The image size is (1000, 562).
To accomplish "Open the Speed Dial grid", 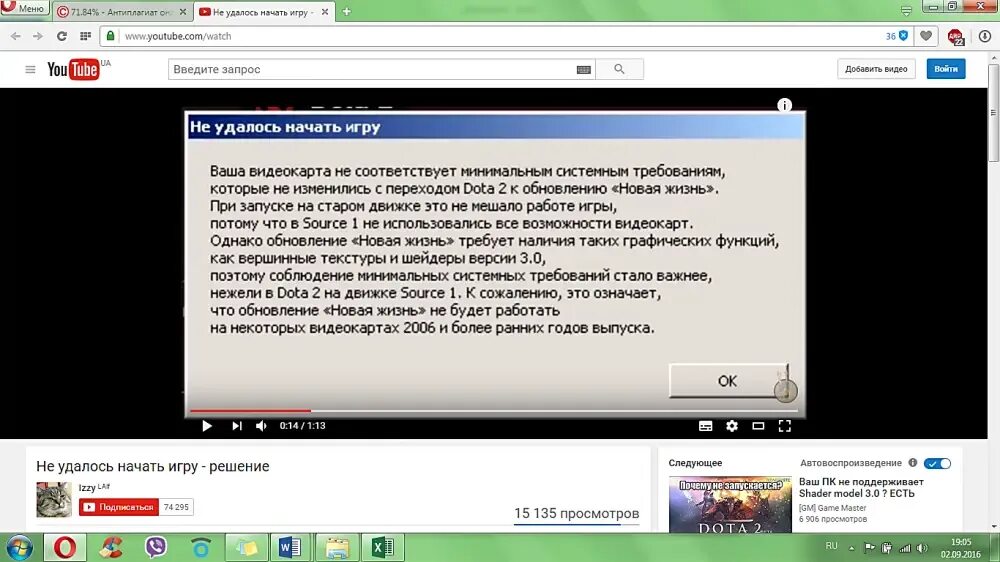I will 85,36.
